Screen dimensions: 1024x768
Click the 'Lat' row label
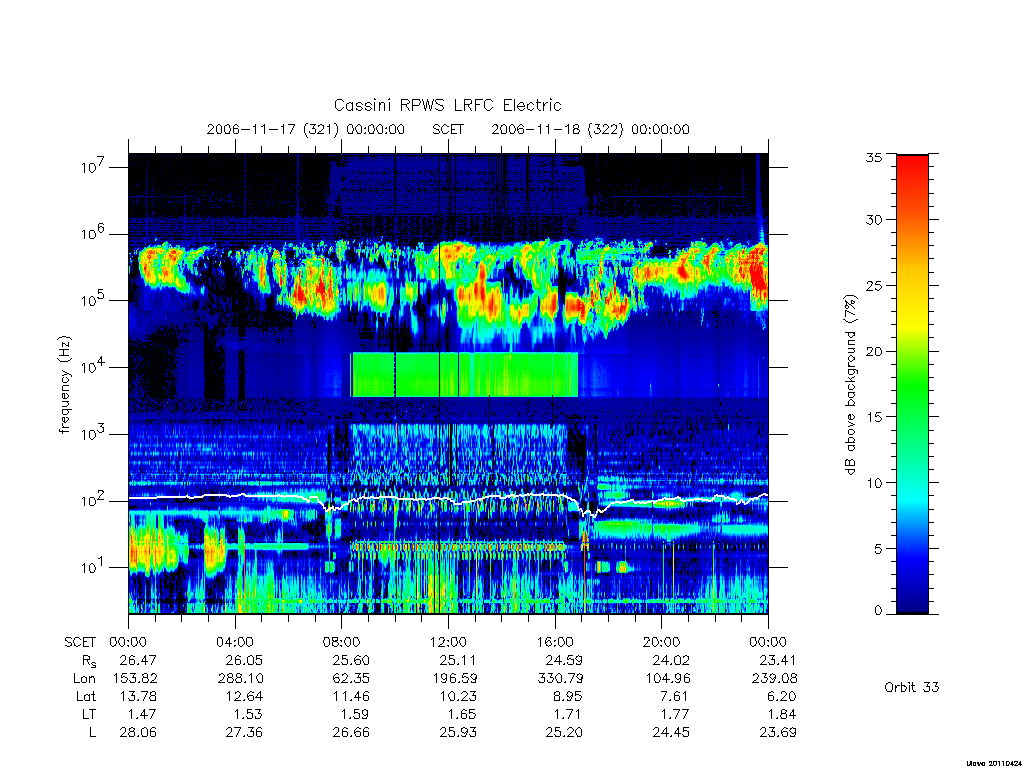click(86, 696)
